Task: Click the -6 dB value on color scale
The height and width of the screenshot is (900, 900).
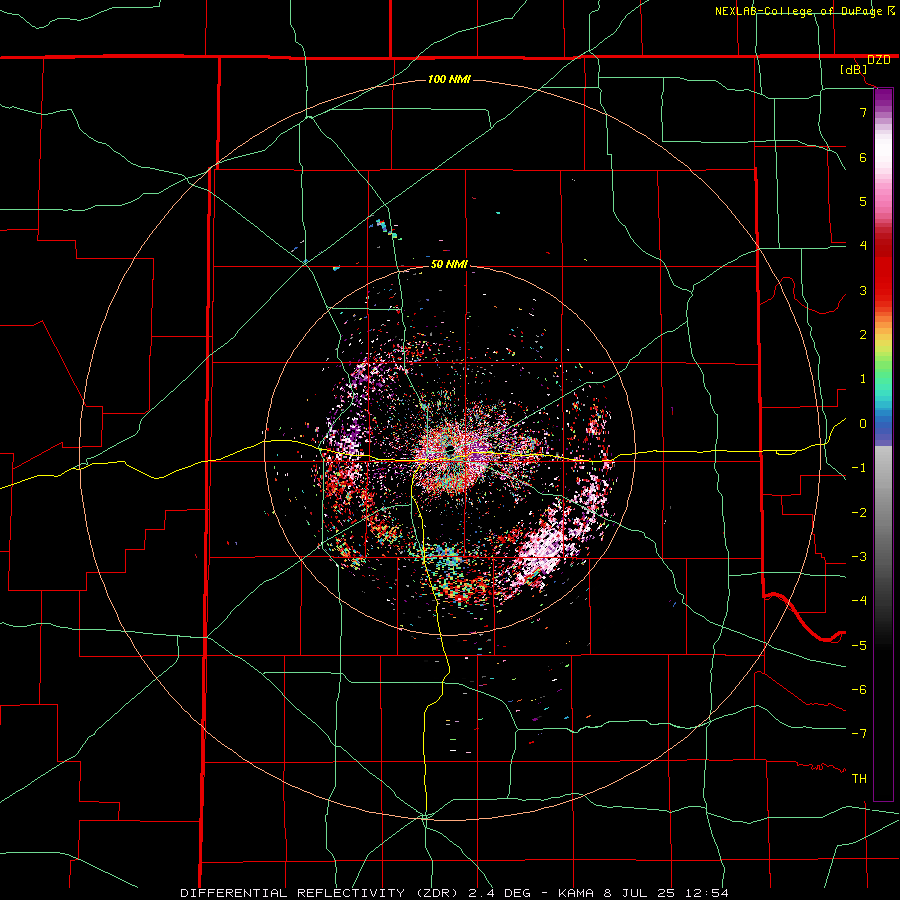Action: (859, 690)
